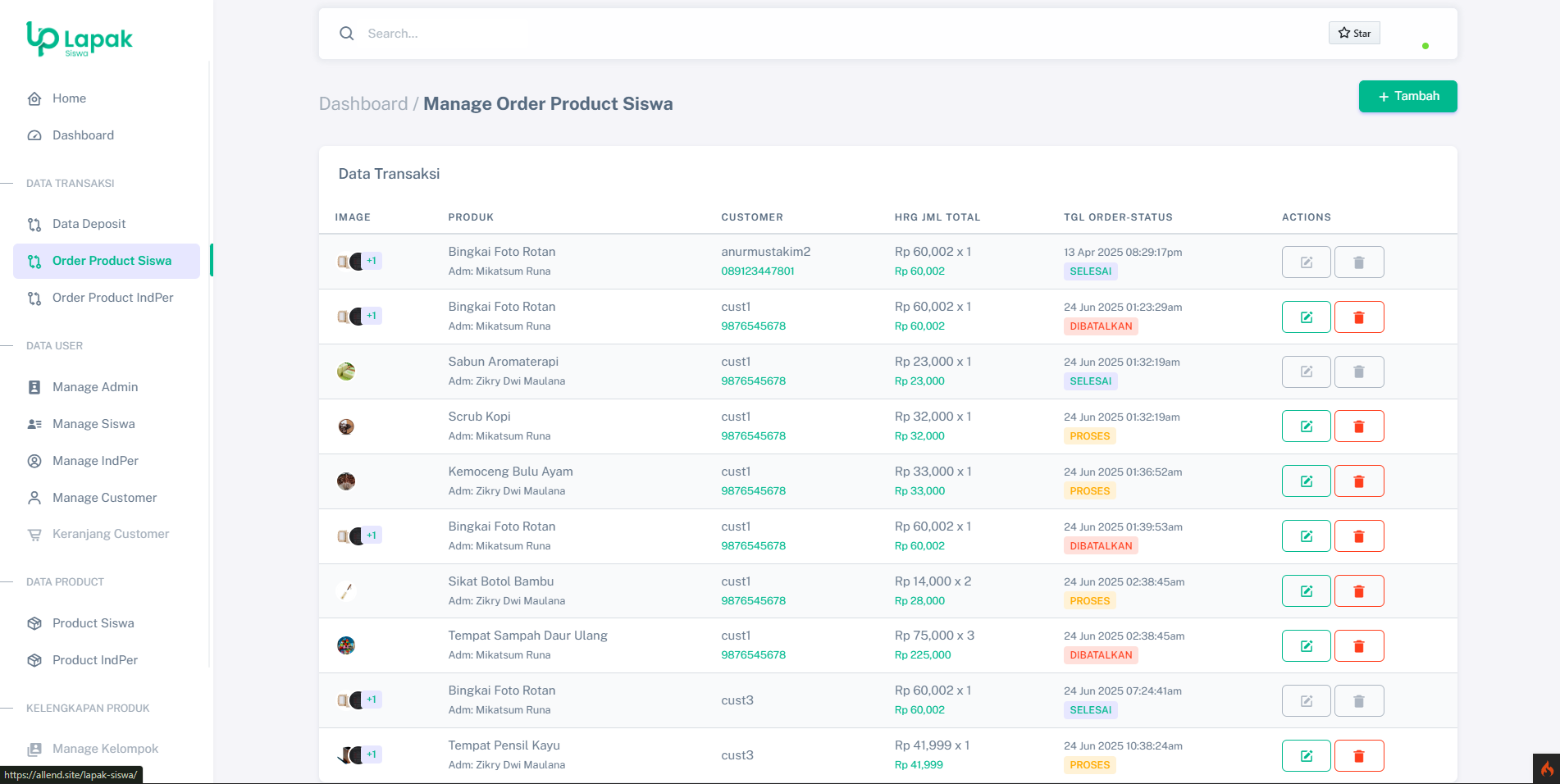Click the Dashboard breadcrumb link
Viewport: 1560px width, 784px height.
[x=363, y=104]
